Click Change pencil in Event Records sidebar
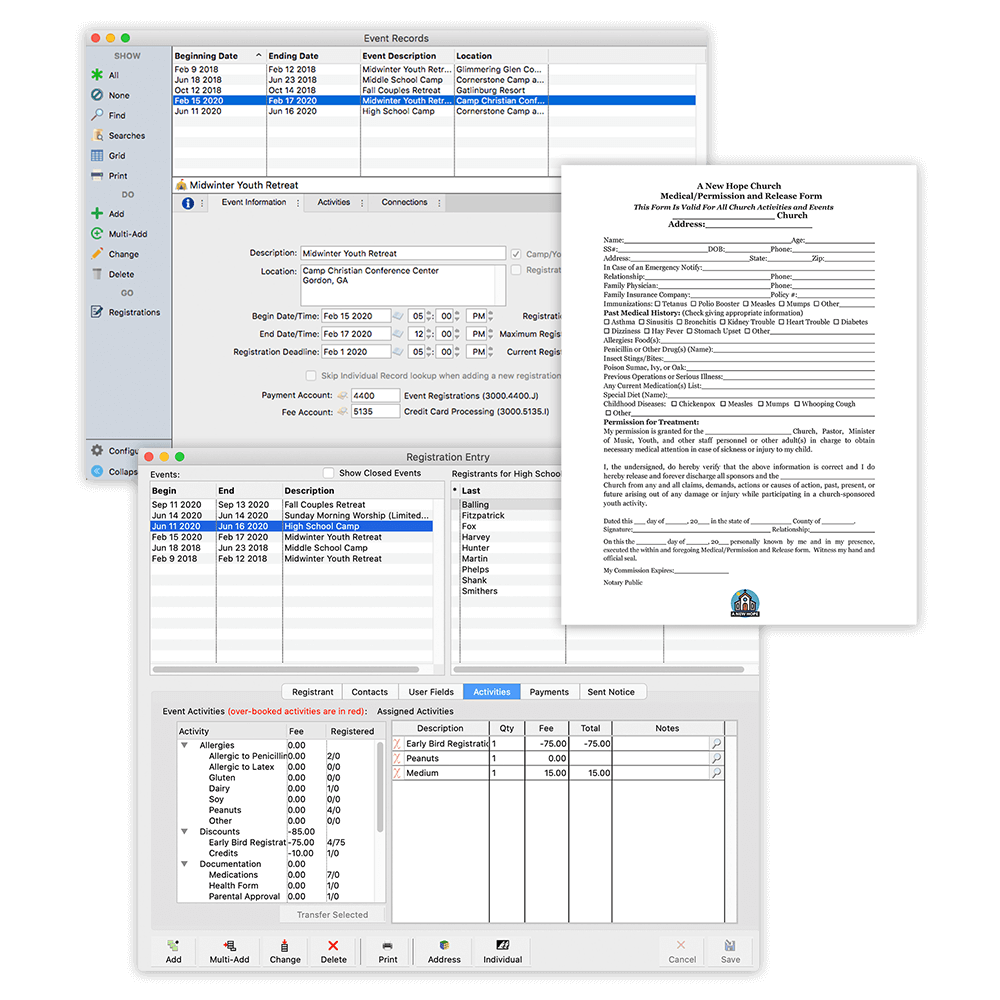Image resolution: width=1000 pixels, height=1000 pixels. pyautogui.click(x=115, y=254)
